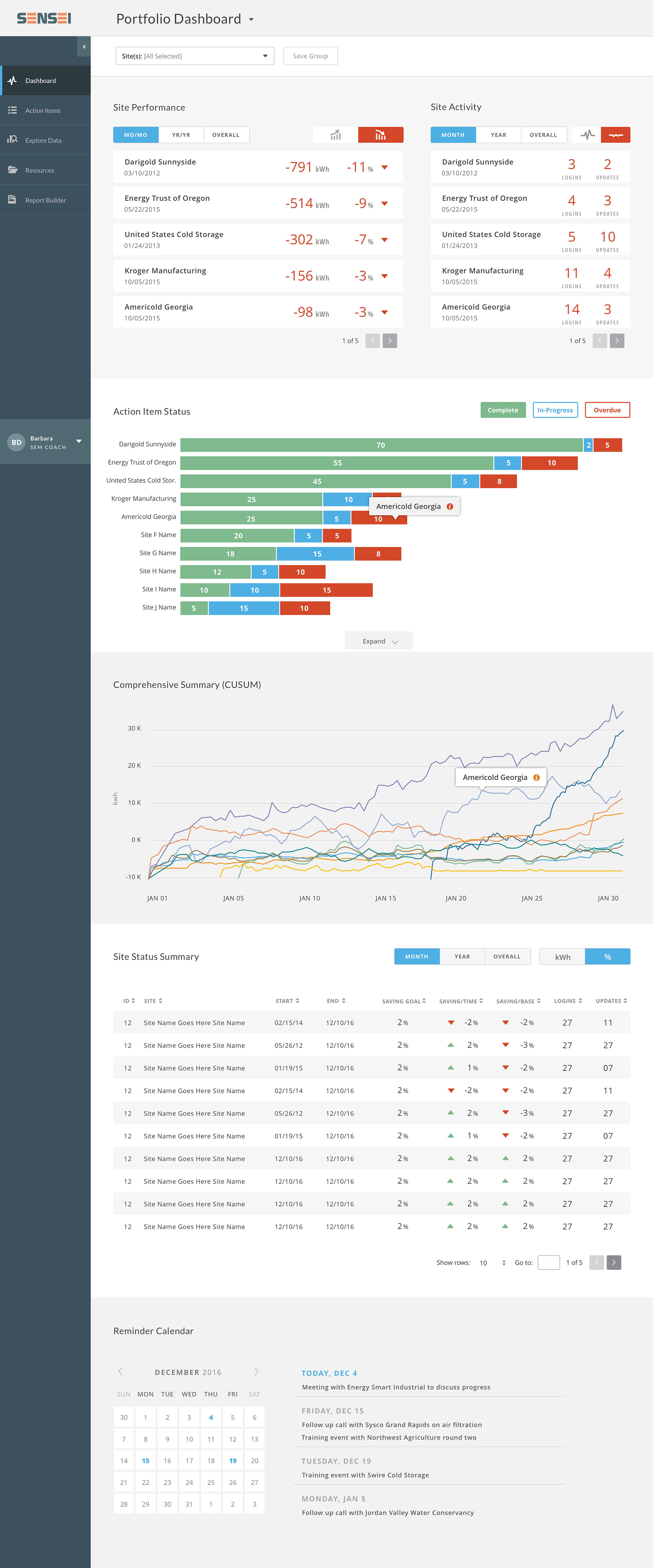Viewport: 653px width, 1568px height.
Task: Select OVERALL in Site Performance
Action: [x=226, y=135]
